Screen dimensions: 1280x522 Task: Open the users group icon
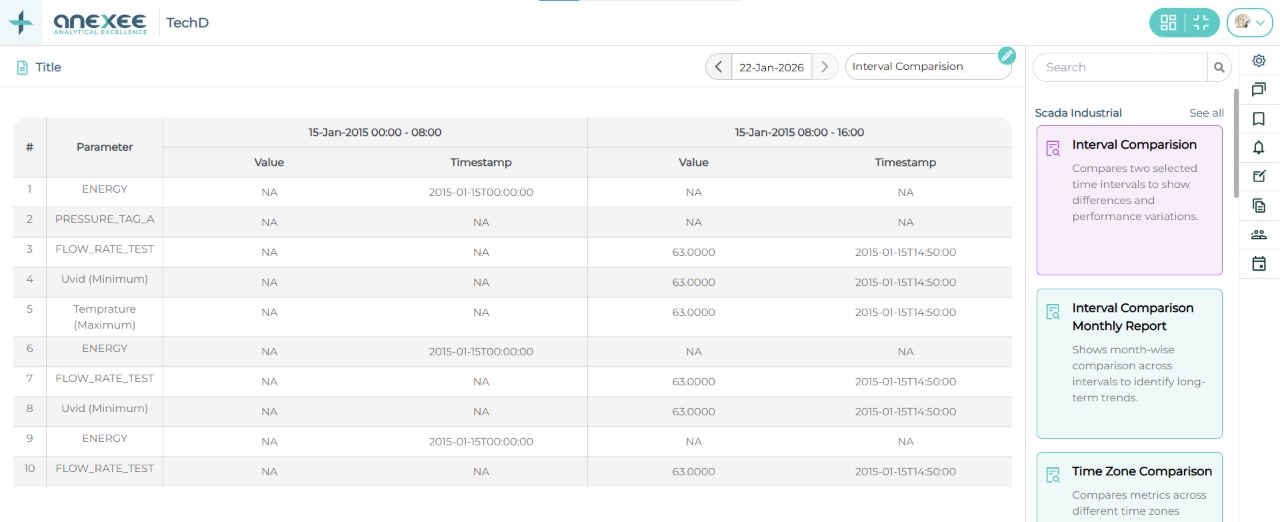pyautogui.click(x=1259, y=235)
